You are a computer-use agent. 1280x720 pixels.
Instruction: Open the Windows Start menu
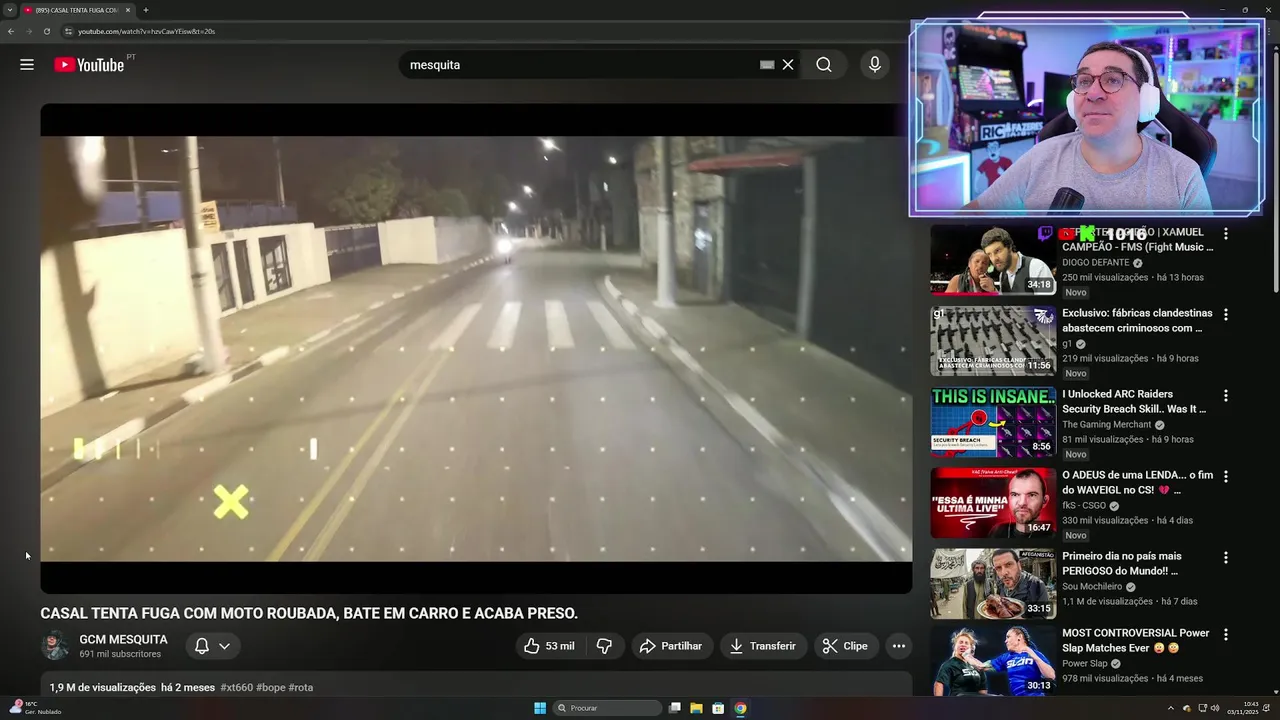click(x=540, y=708)
